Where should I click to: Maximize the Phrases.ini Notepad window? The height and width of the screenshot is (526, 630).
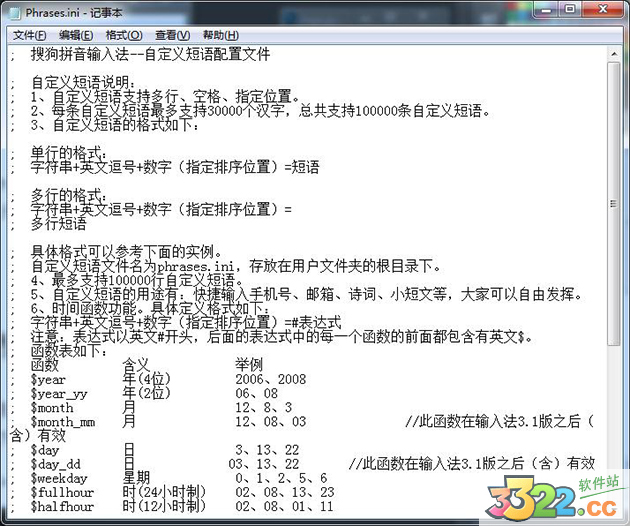pyautogui.click(x=570, y=10)
